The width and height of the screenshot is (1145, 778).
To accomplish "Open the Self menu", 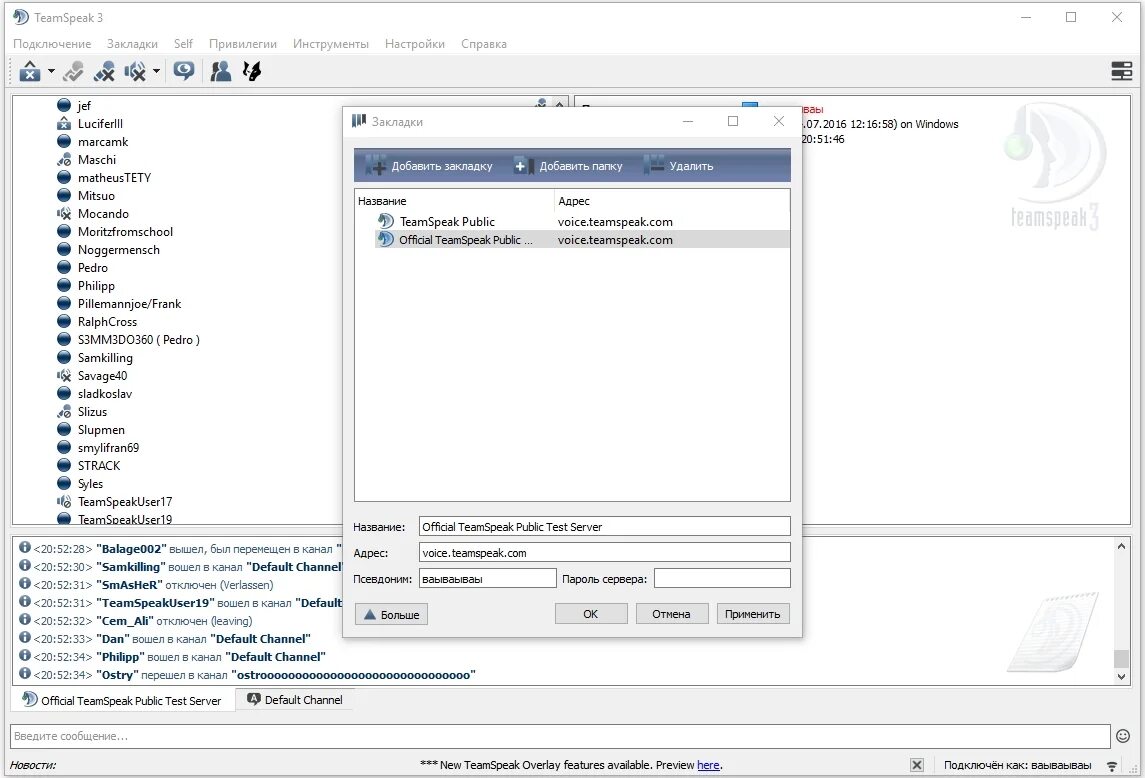I will click(x=183, y=44).
